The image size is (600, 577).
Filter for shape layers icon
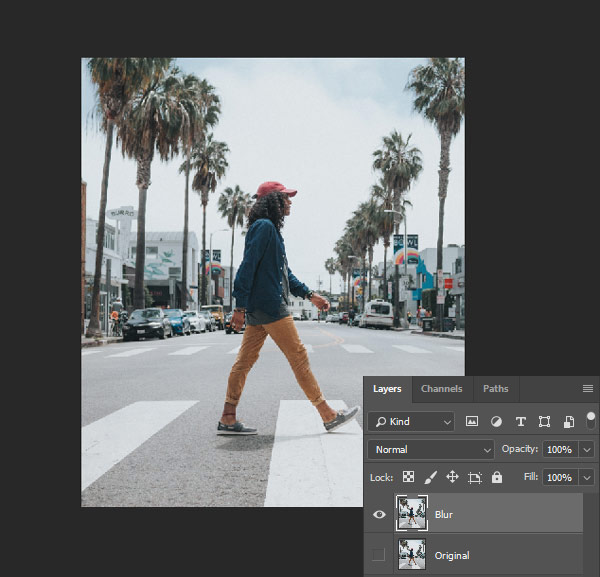(544, 422)
